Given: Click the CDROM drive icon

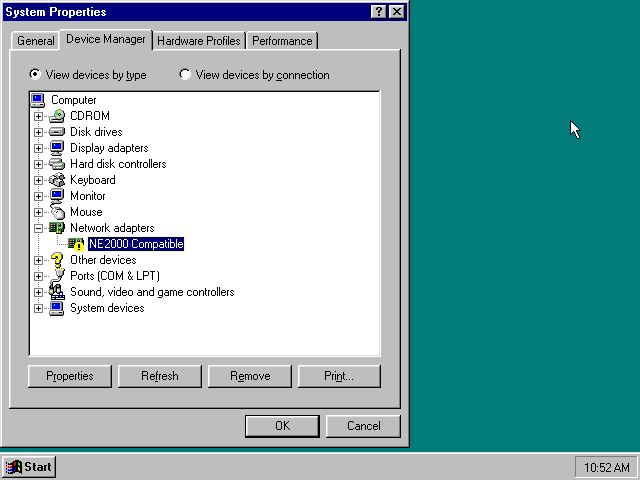Looking at the screenshot, I should [x=57, y=116].
